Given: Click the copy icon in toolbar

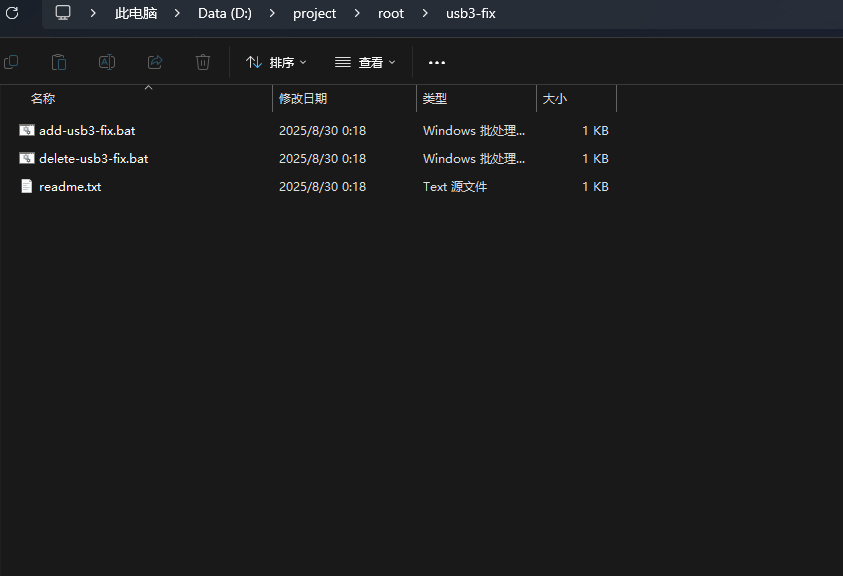Looking at the screenshot, I should click(11, 62).
